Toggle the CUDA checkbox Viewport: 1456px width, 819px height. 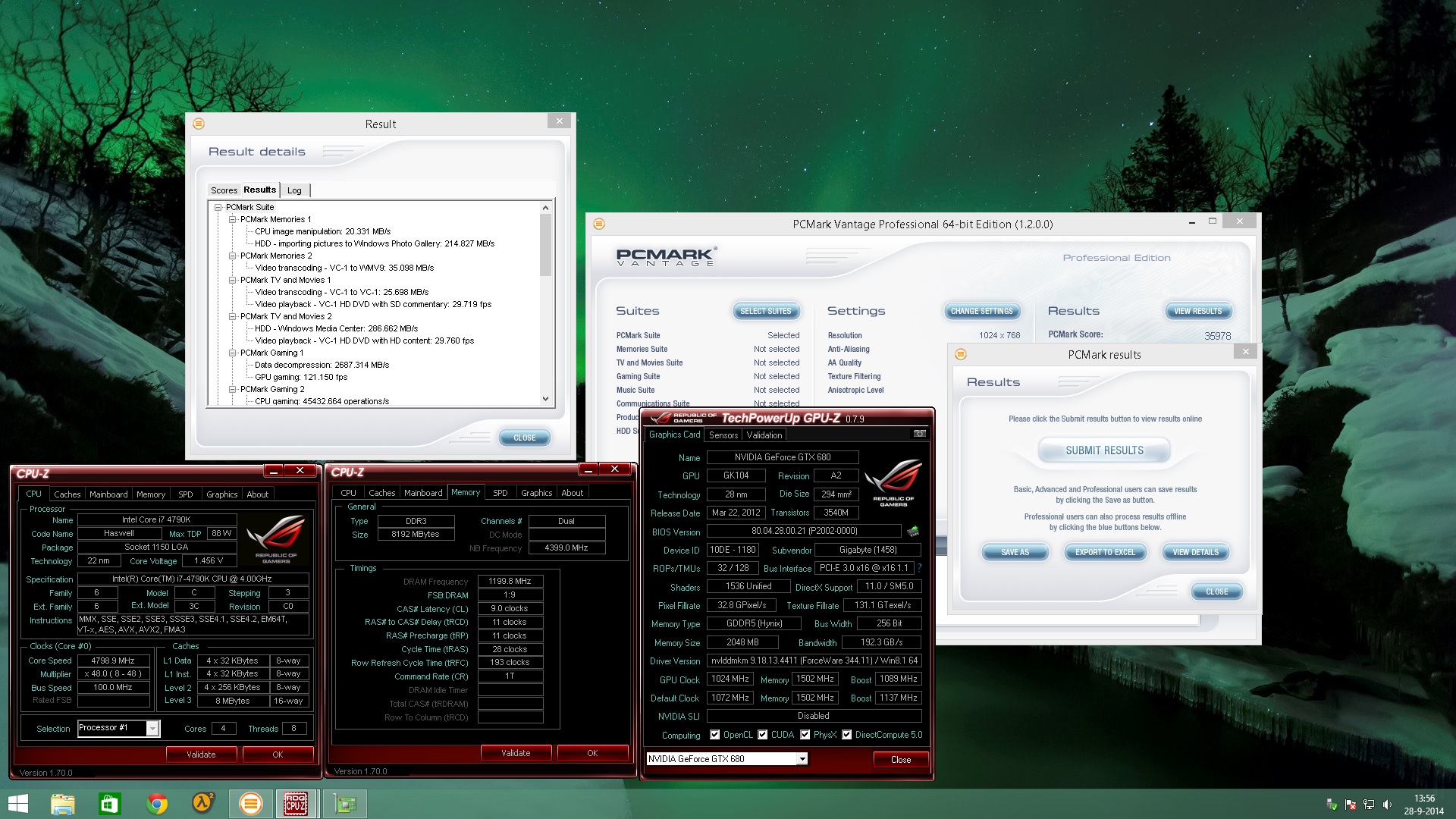[762, 735]
